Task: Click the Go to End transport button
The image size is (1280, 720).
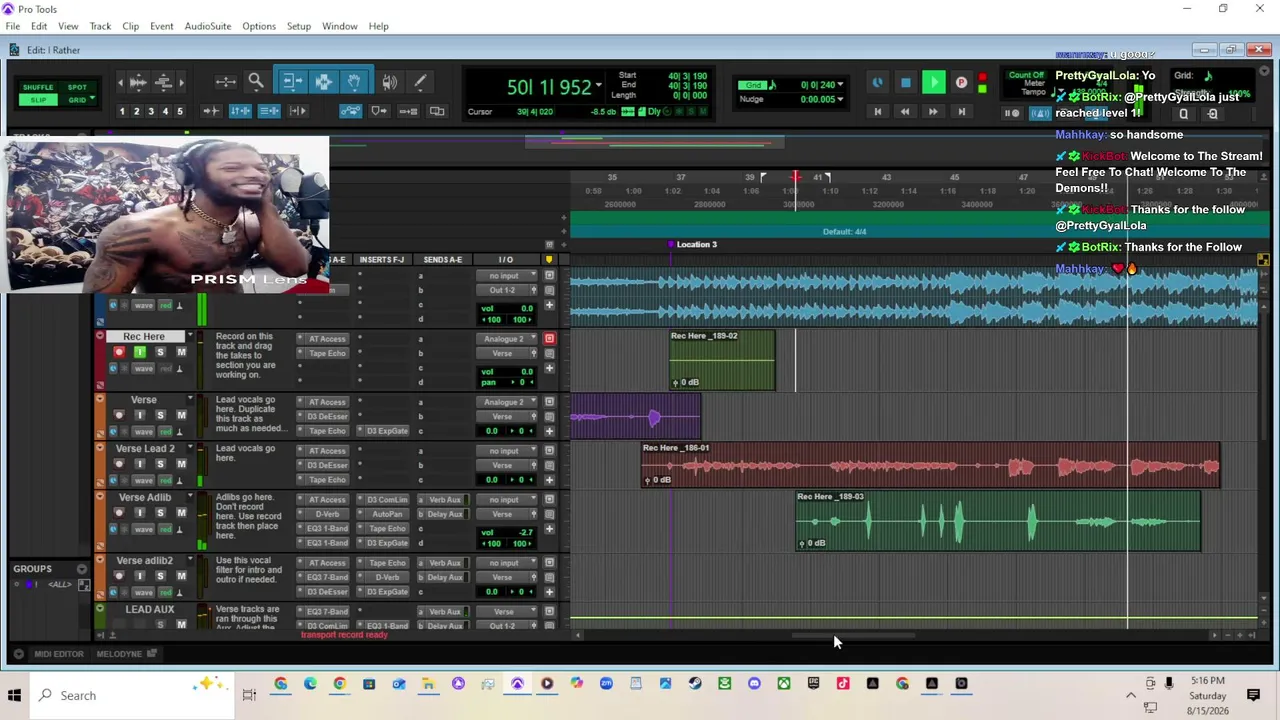Action: 961,112
